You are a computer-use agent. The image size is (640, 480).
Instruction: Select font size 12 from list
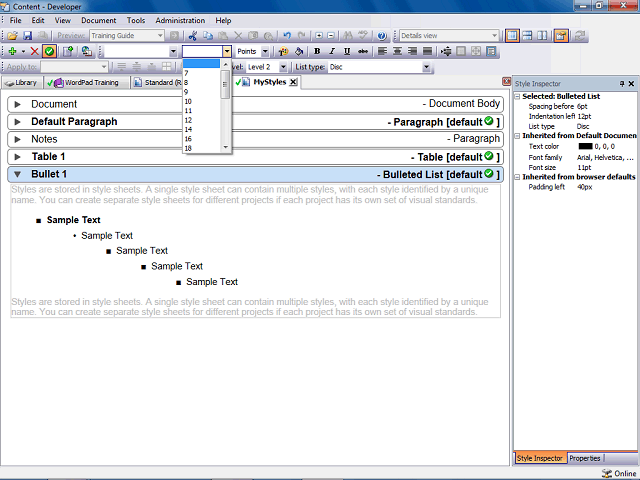click(201, 120)
